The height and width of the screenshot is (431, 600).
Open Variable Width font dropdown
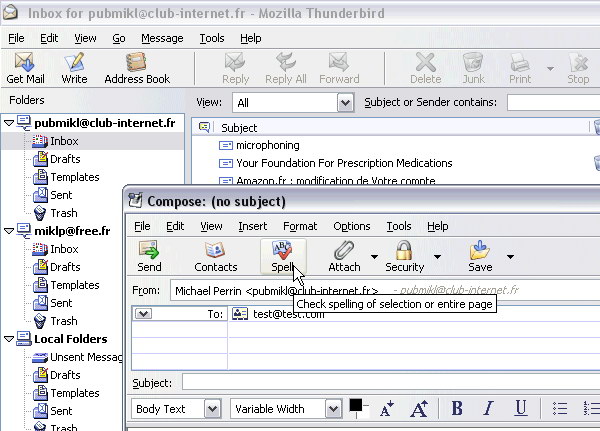click(333, 409)
